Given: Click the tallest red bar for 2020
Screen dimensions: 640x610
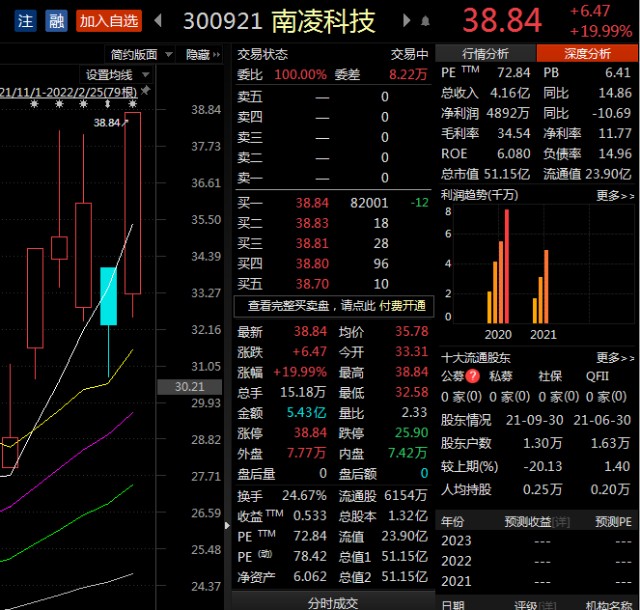Looking at the screenshot, I should pyautogui.click(x=507, y=266).
